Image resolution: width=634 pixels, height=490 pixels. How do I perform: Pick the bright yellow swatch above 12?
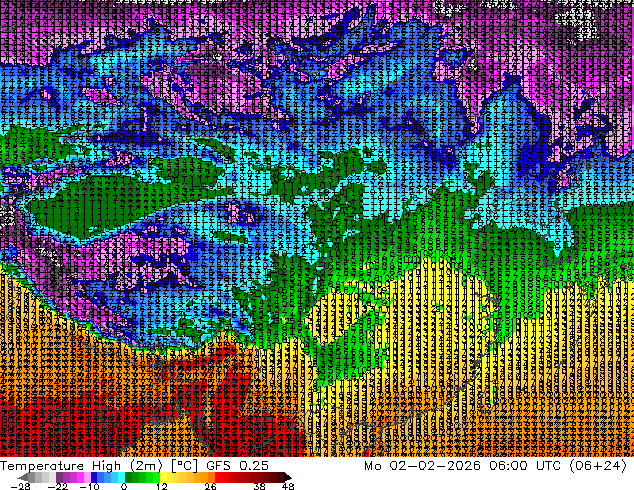click(x=163, y=477)
